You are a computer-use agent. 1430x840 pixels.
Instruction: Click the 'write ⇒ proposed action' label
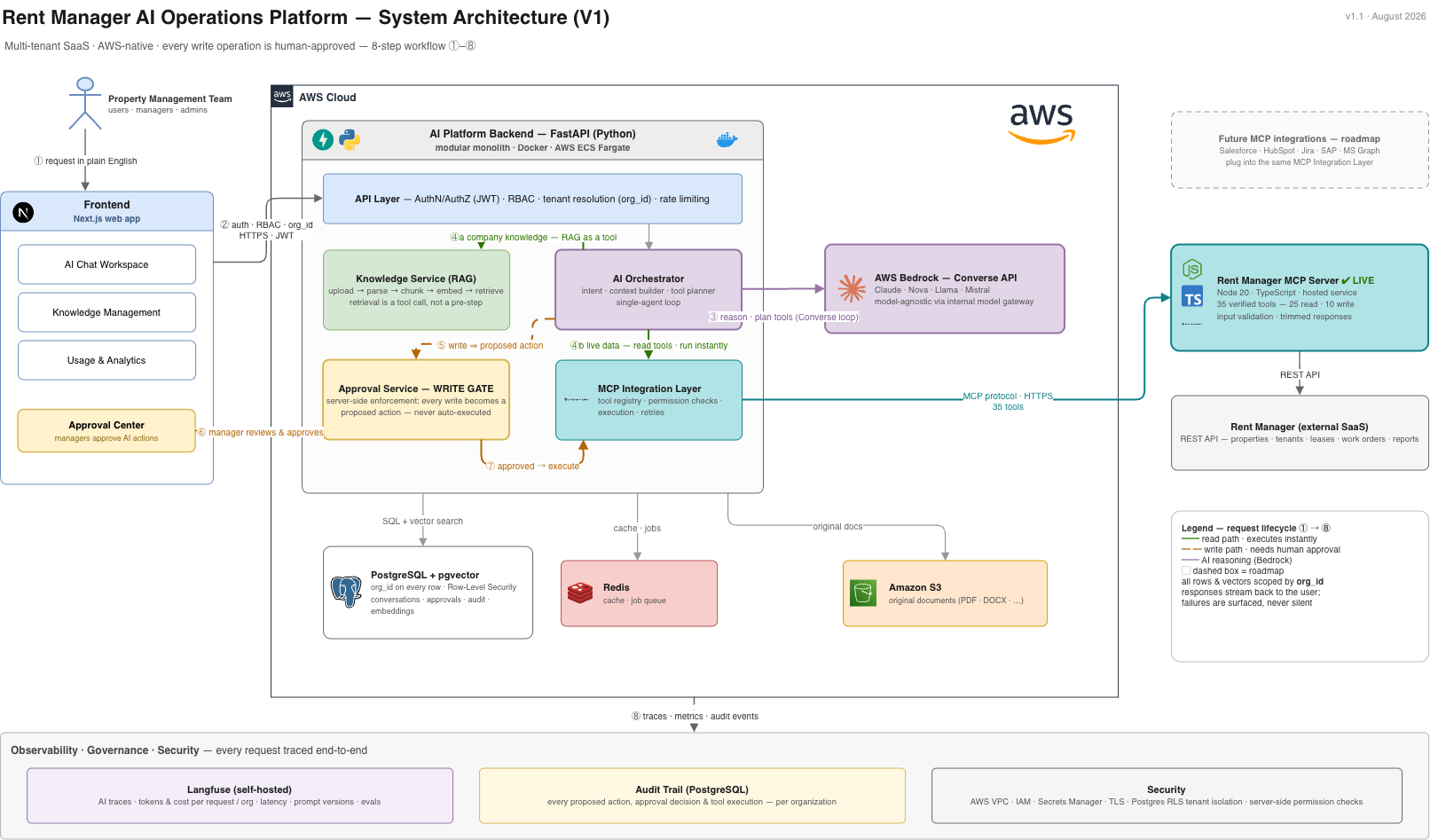490,346
